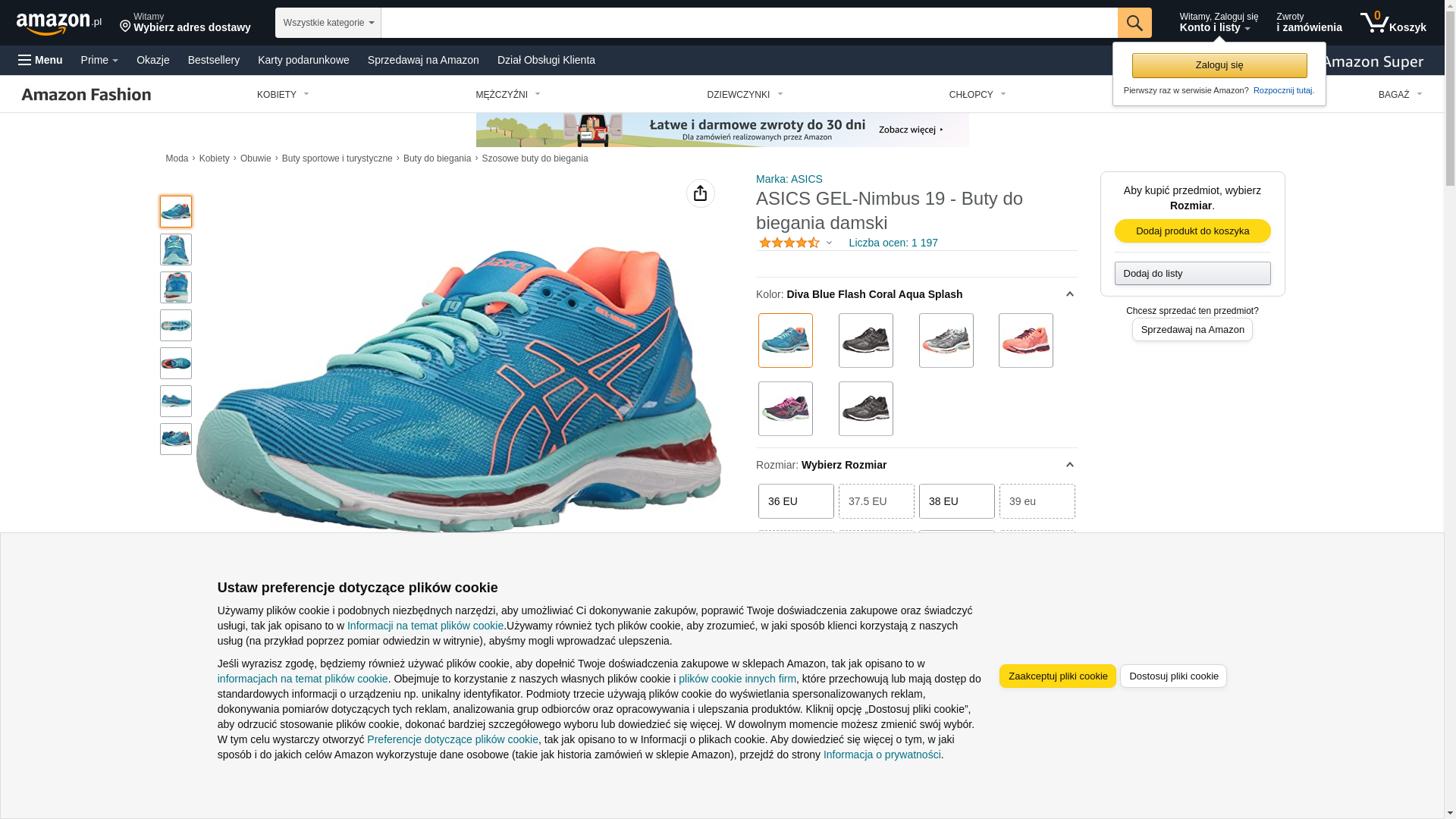The width and height of the screenshot is (1456, 819).
Task: Click the orange search magnifier button
Action: pyautogui.click(x=1134, y=23)
